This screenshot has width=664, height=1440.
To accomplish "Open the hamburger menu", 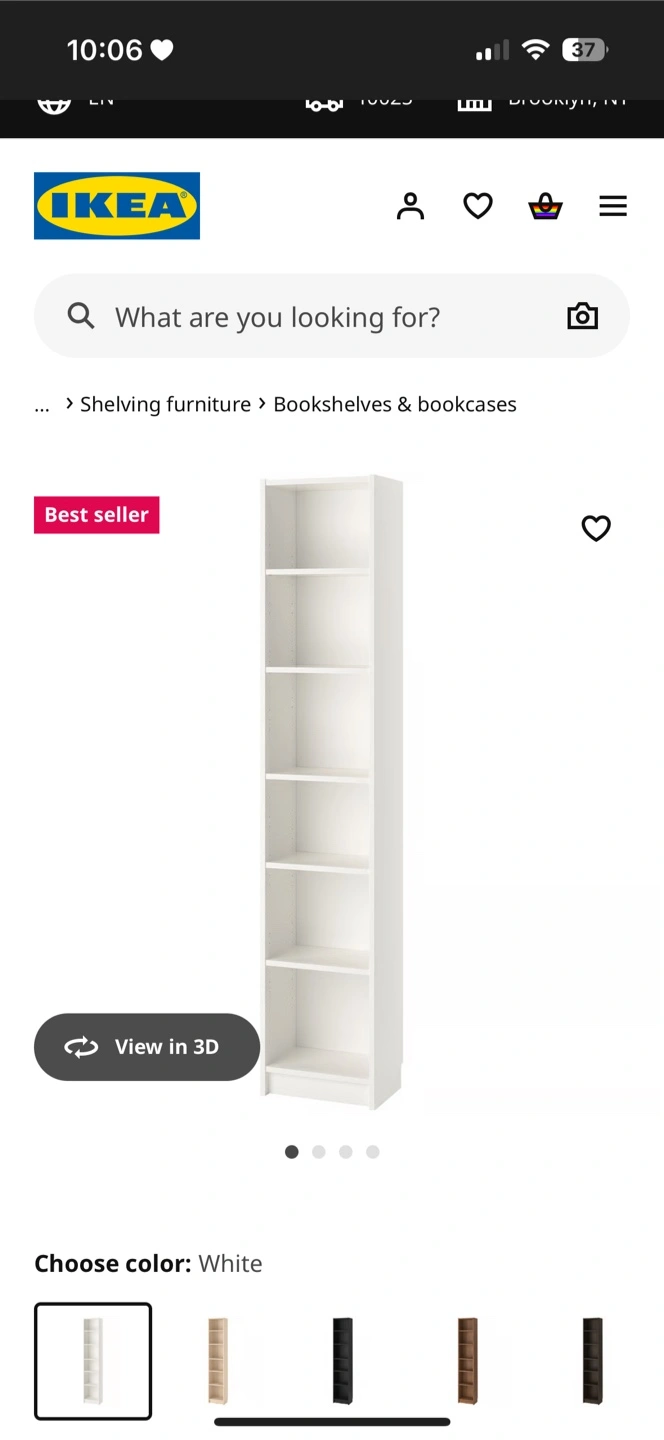I will (x=613, y=206).
